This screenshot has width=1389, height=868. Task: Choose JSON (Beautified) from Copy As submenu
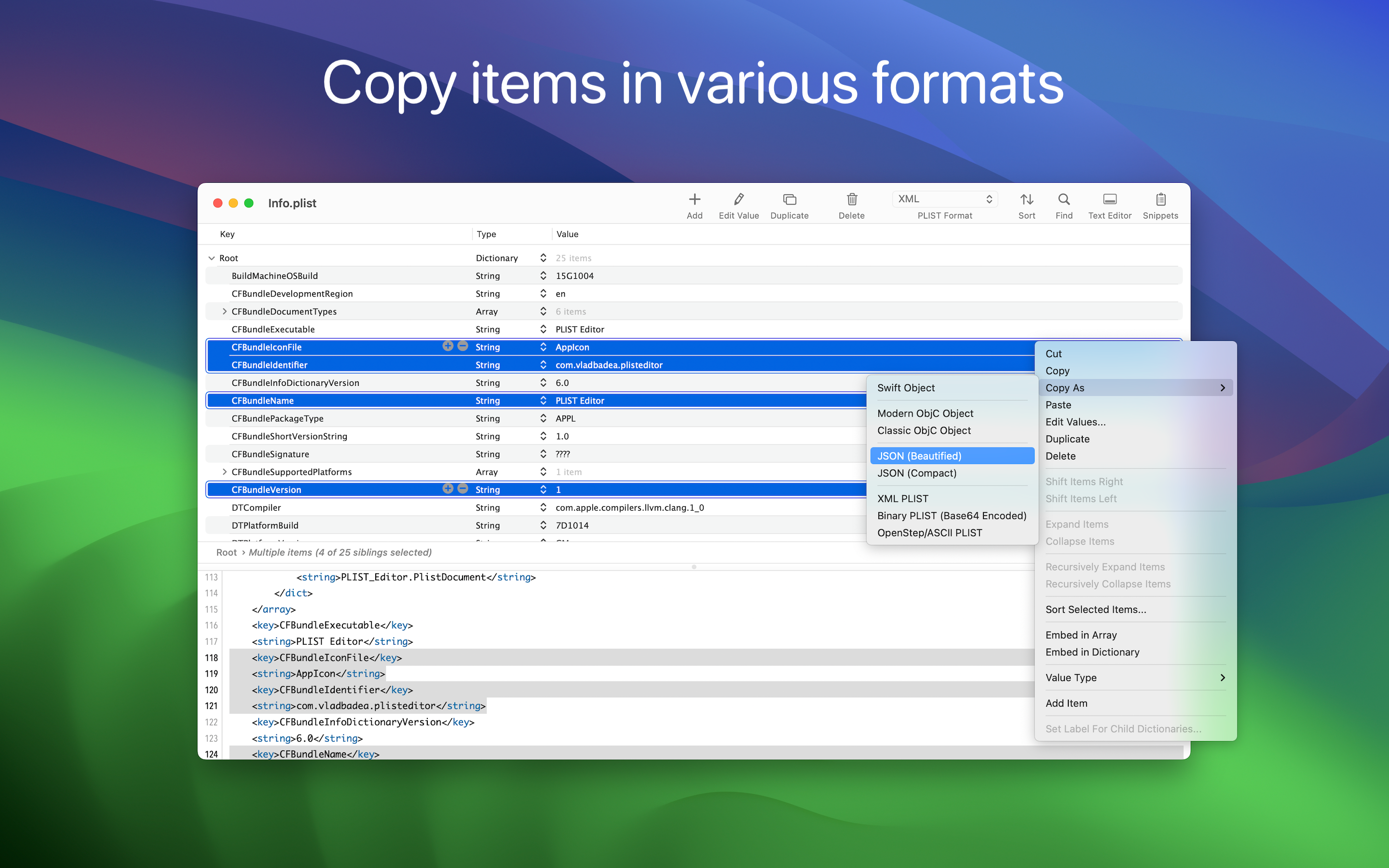tap(919, 456)
